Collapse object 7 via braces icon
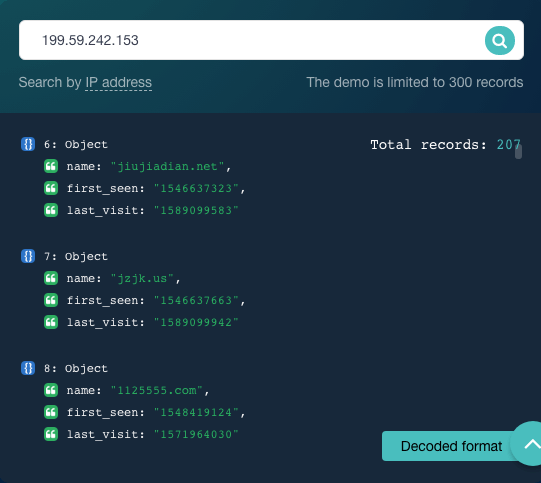 pos(28,256)
